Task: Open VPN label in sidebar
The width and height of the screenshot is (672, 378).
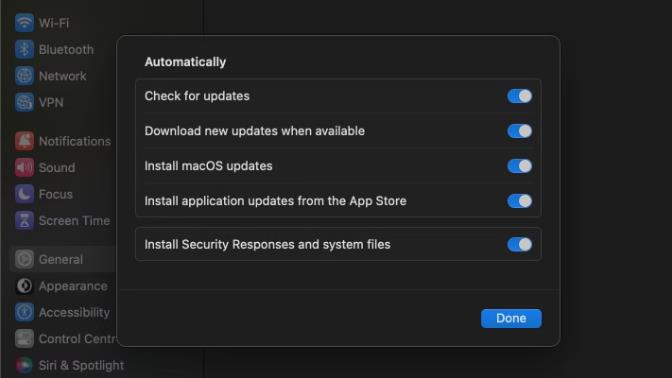Action: [x=51, y=103]
